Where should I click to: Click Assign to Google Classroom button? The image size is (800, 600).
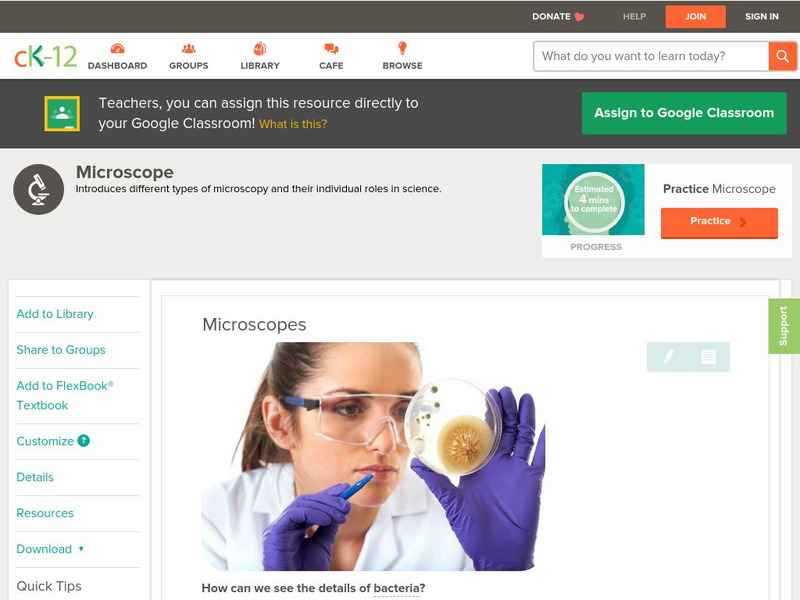pyautogui.click(x=684, y=113)
